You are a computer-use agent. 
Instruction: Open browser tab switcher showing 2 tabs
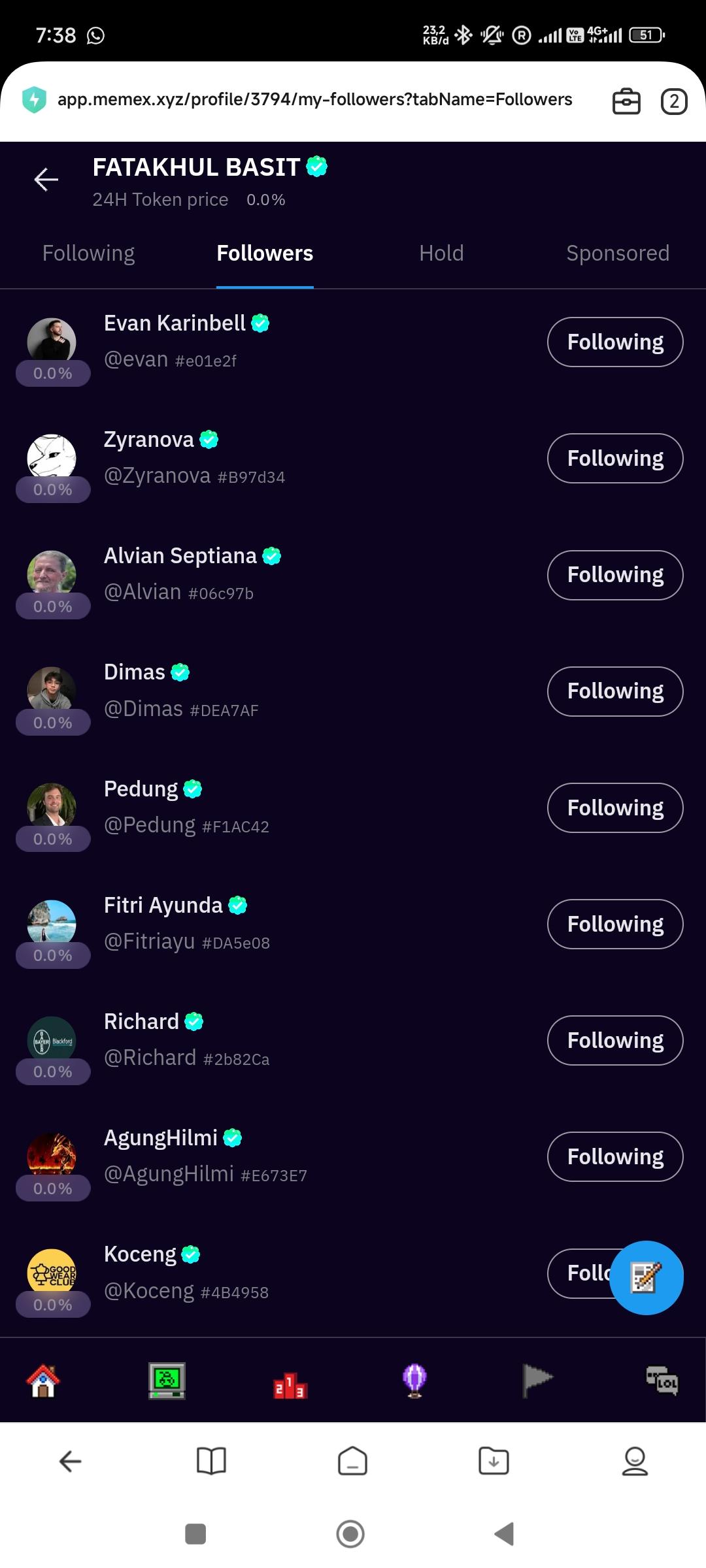(674, 102)
